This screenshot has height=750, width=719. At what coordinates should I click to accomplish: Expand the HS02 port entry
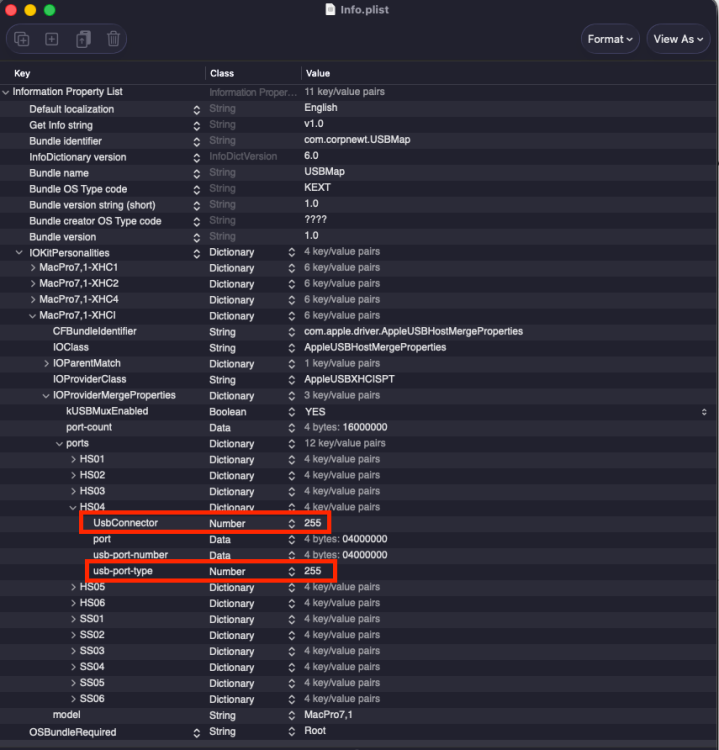73,475
